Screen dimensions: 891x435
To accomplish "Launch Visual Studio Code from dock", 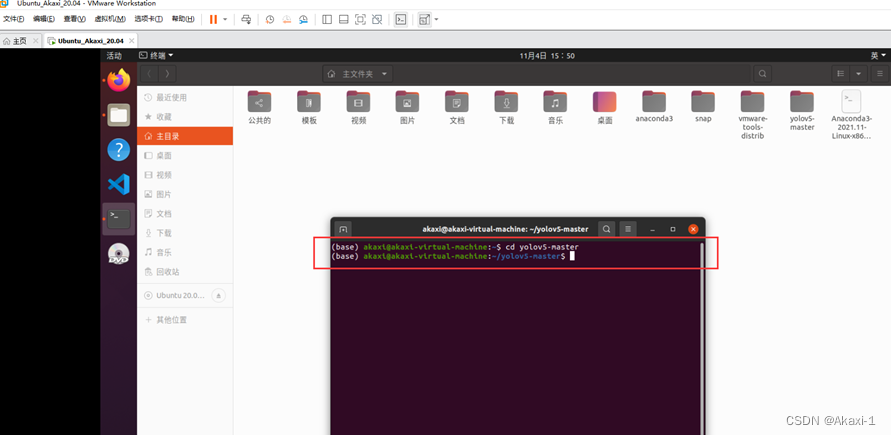I will point(119,184).
